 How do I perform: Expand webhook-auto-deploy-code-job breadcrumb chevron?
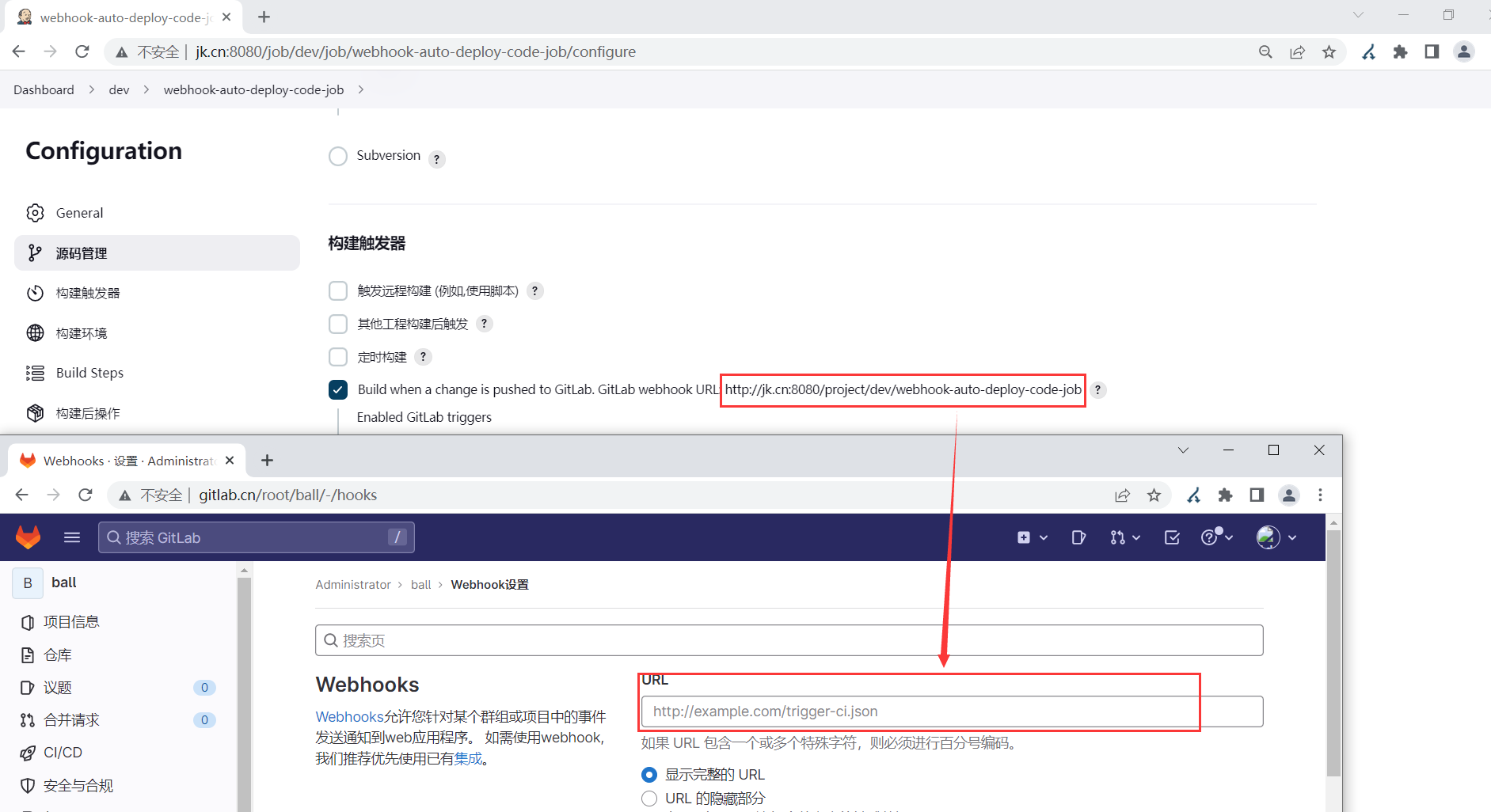point(361,89)
